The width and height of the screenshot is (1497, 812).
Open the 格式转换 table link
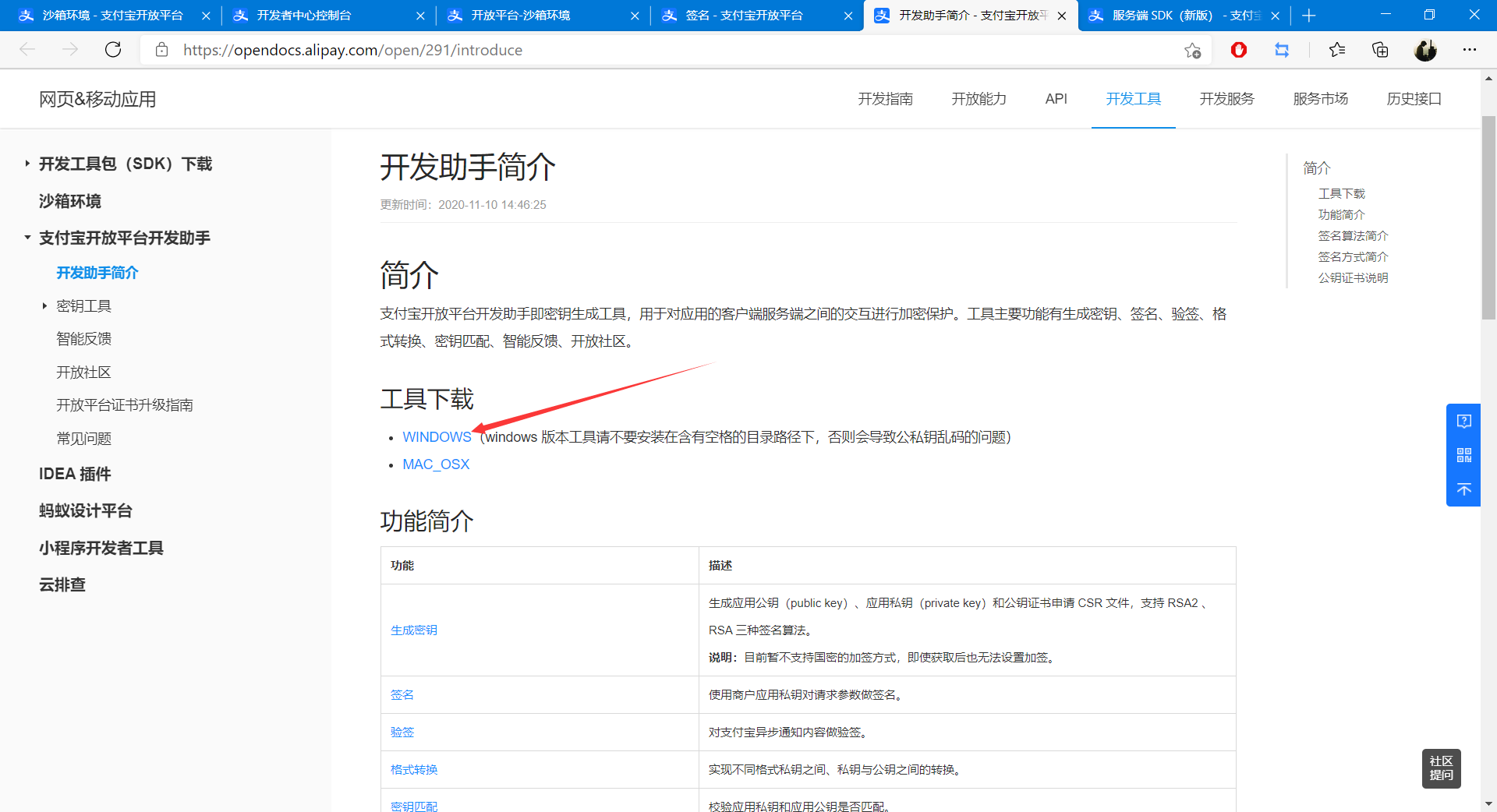414,770
